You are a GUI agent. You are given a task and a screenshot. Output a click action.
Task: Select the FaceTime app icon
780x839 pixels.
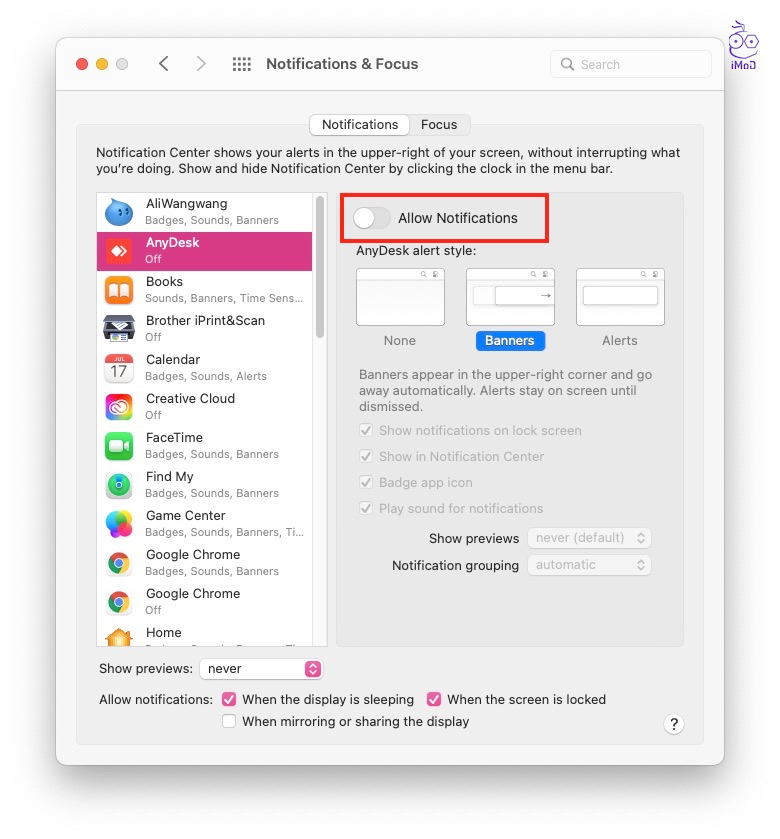click(119, 446)
